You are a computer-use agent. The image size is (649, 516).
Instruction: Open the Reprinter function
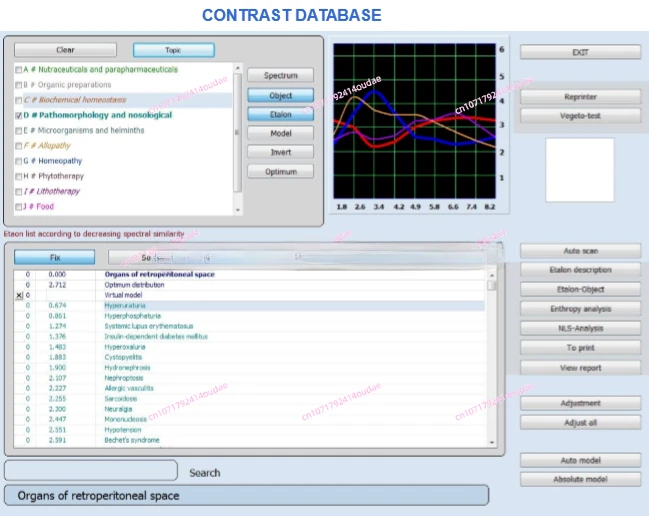580,96
